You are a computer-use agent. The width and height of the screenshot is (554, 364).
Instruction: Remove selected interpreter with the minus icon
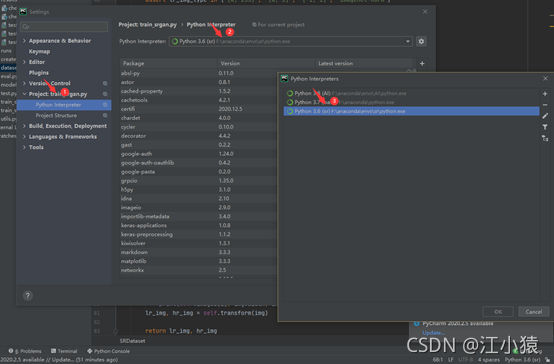point(545,105)
